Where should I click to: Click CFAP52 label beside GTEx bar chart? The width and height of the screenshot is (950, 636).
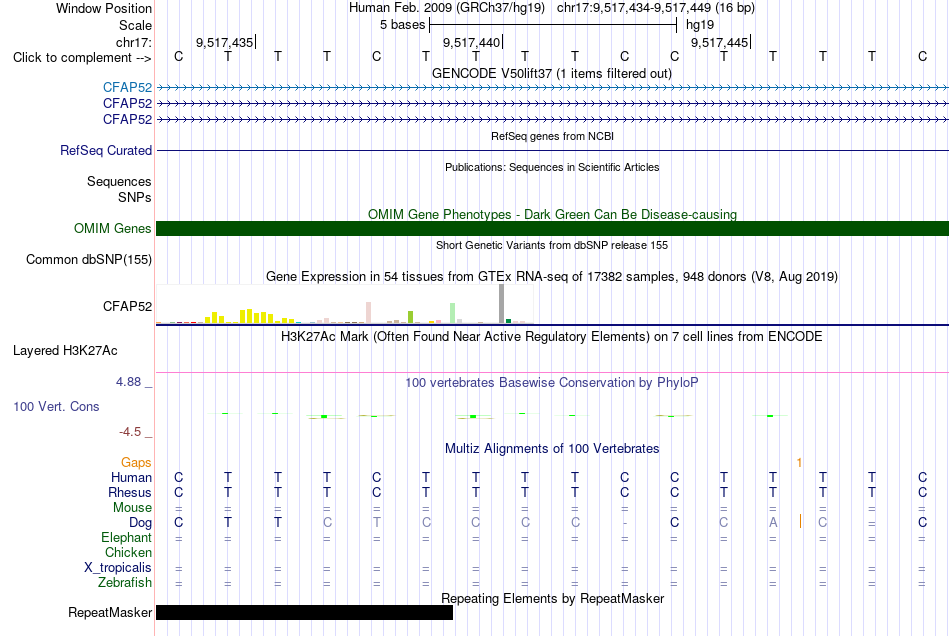click(127, 306)
